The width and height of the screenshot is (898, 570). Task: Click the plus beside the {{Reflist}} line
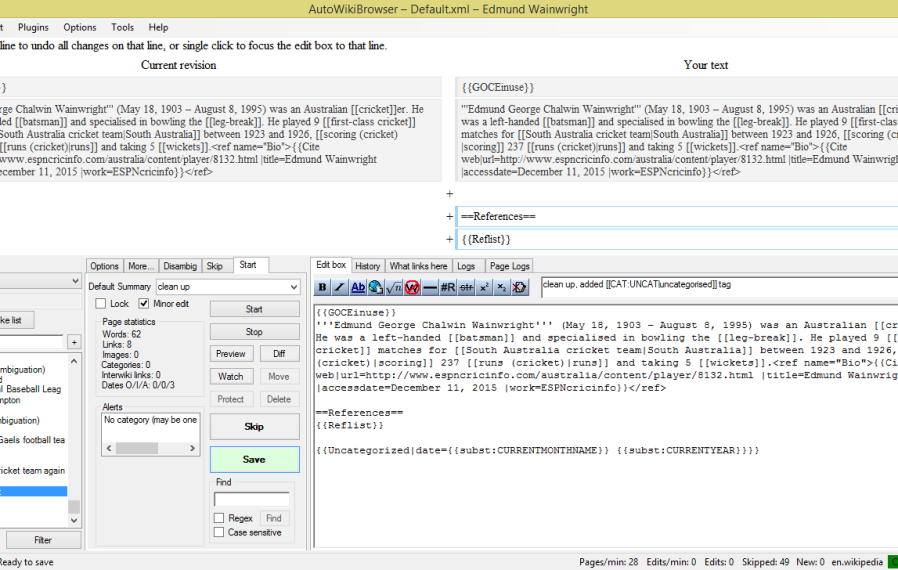coord(450,239)
